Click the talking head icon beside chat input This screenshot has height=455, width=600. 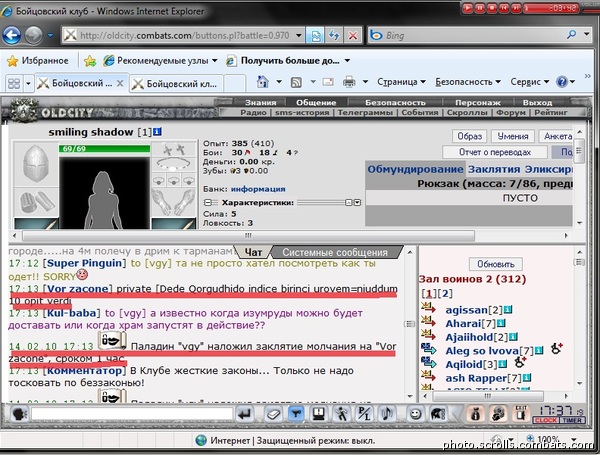[x=19, y=414]
